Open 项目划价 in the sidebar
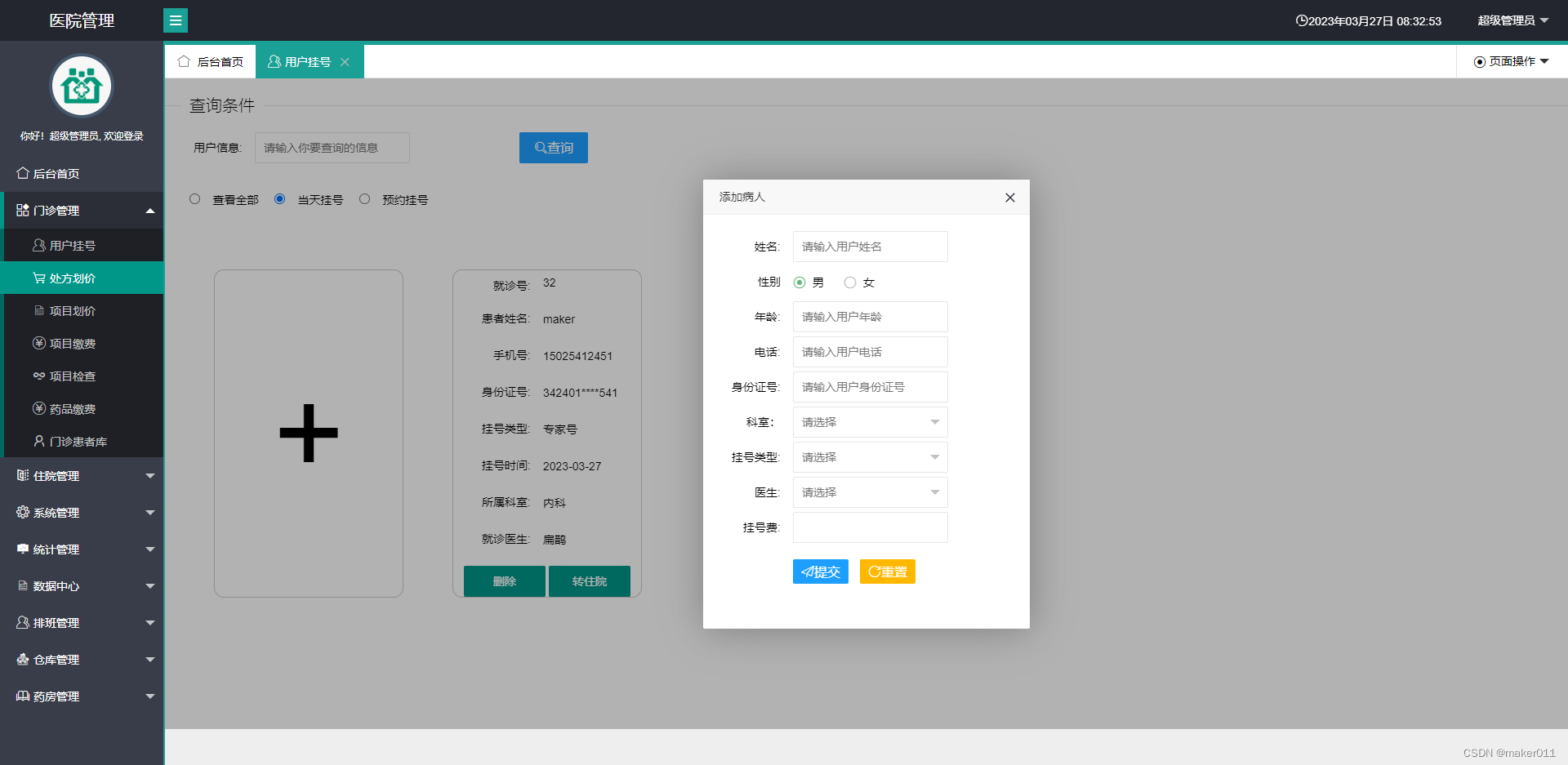The height and width of the screenshot is (765, 1568). tap(82, 310)
